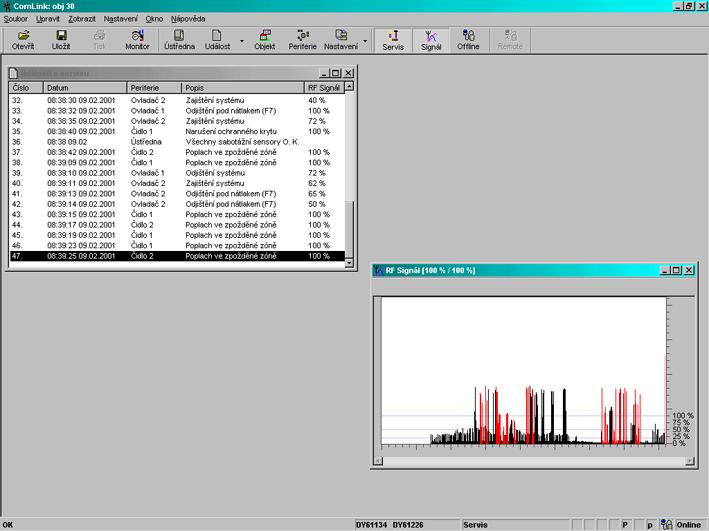Screen dimensions: 709x531
Task: Open a file with Otevřít toolbar button
Action: (23, 40)
